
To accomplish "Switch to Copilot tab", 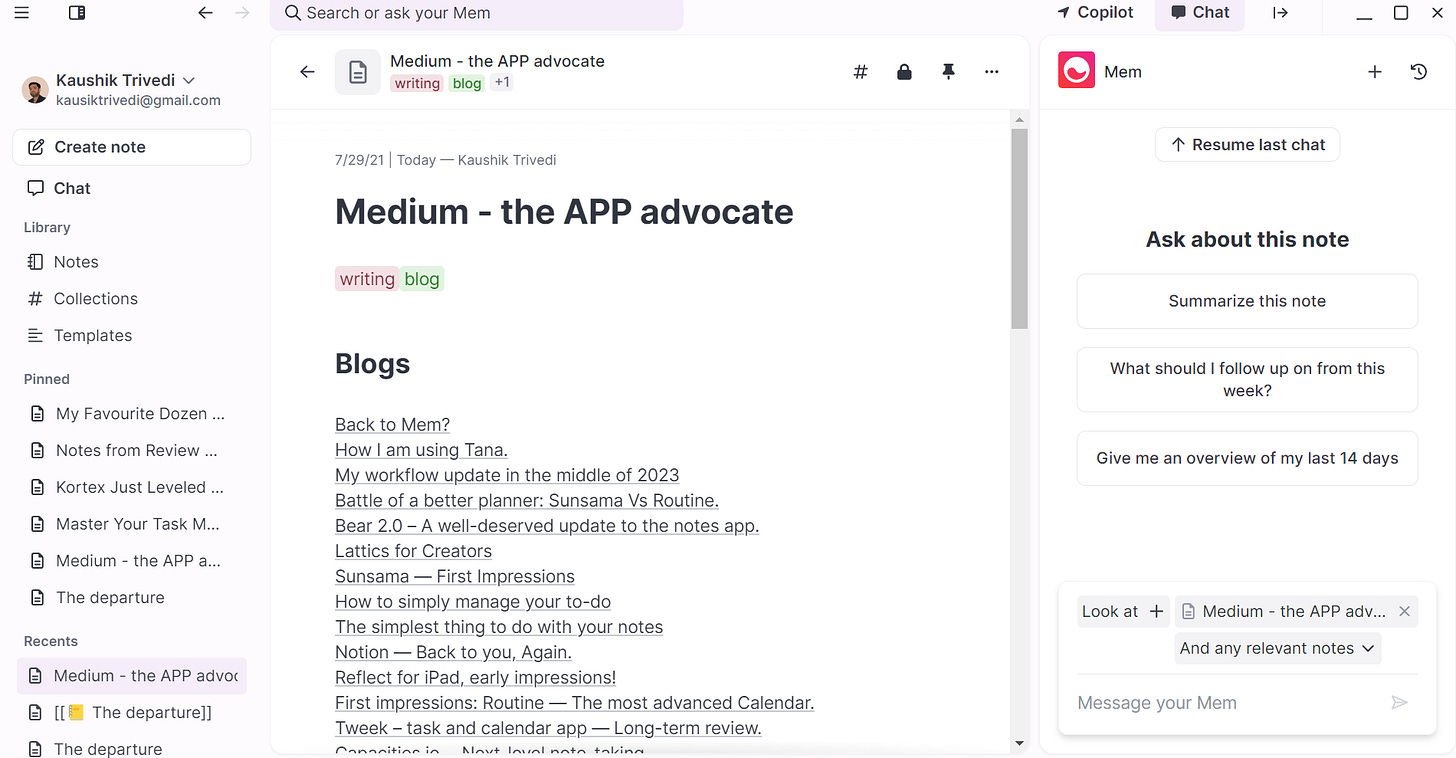I will [1095, 12].
